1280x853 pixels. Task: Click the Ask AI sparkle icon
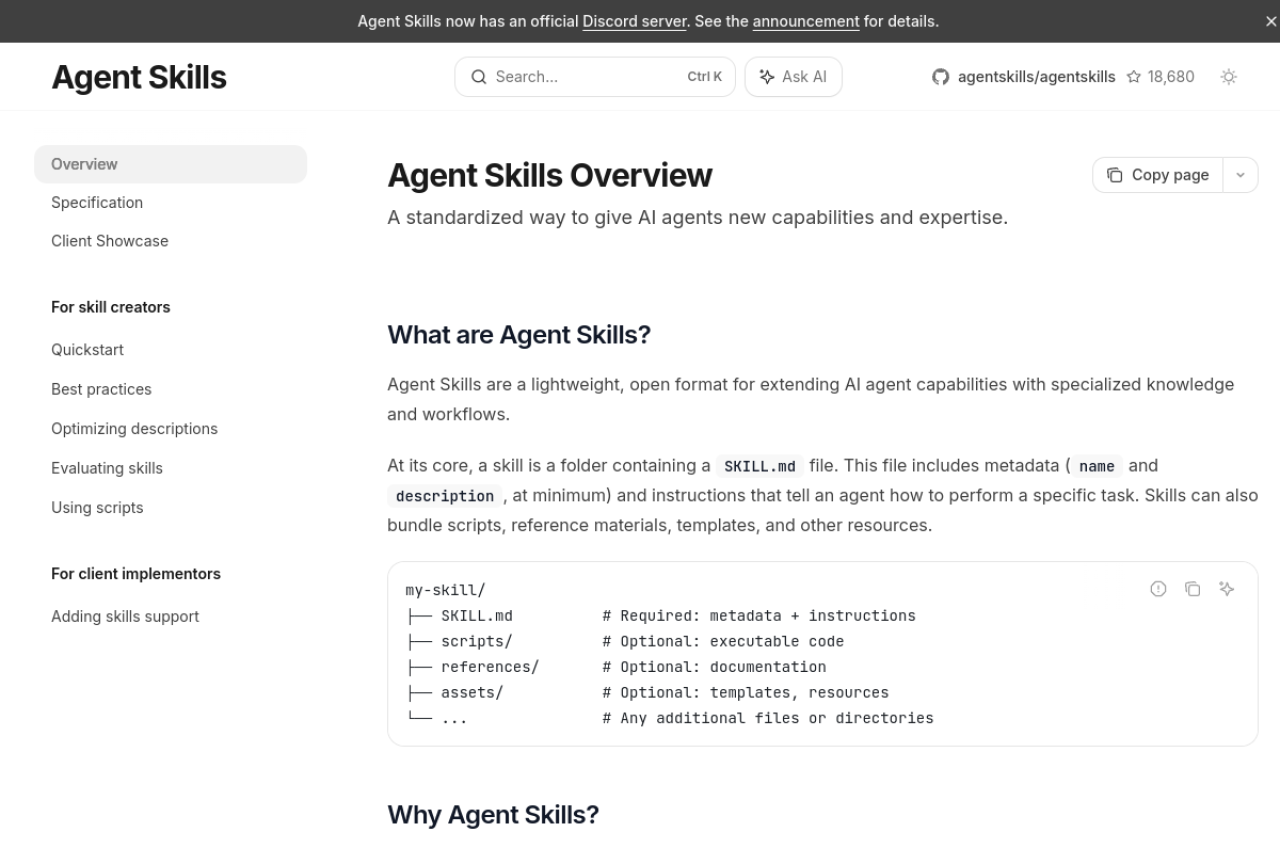[767, 77]
